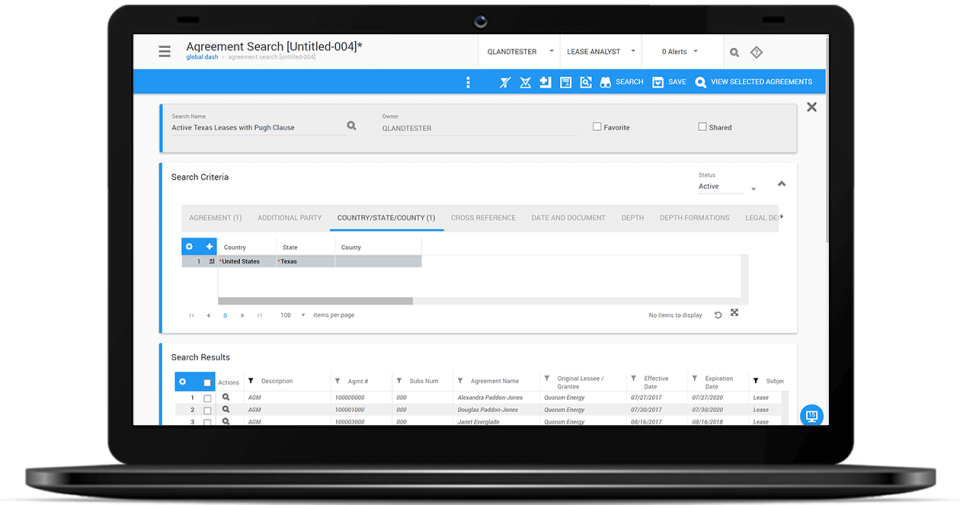Switch to DEPTH FORMATIONS tab

pos(694,218)
